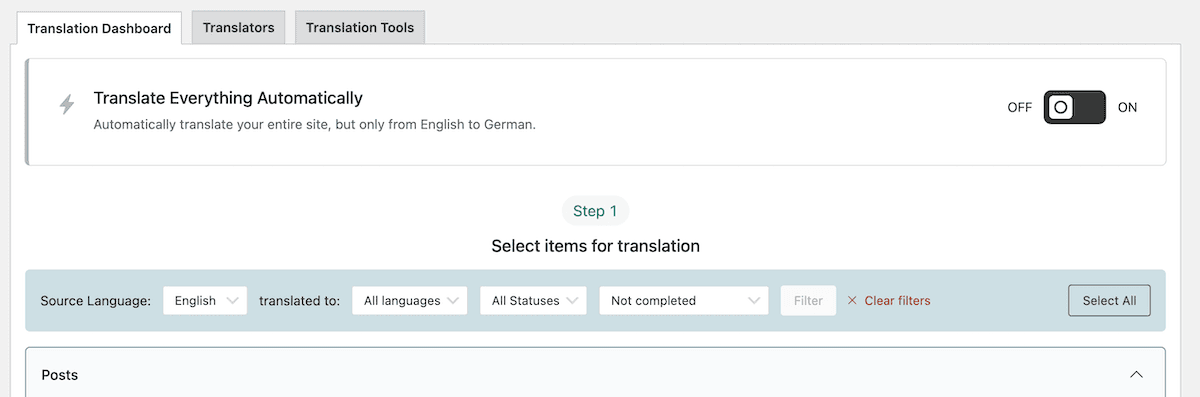This screenshot has height=397, width=1200.
Task: Click the Step 1 badge
Action: coord(595,211)
